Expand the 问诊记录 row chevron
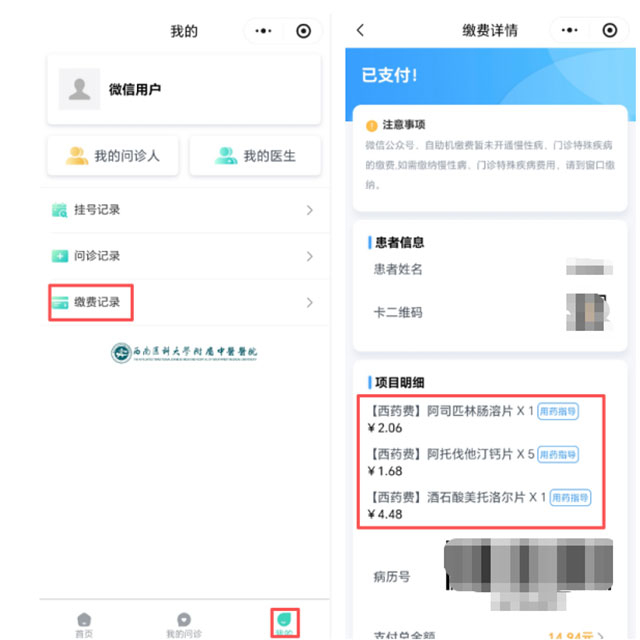 (x=310, y=256)
